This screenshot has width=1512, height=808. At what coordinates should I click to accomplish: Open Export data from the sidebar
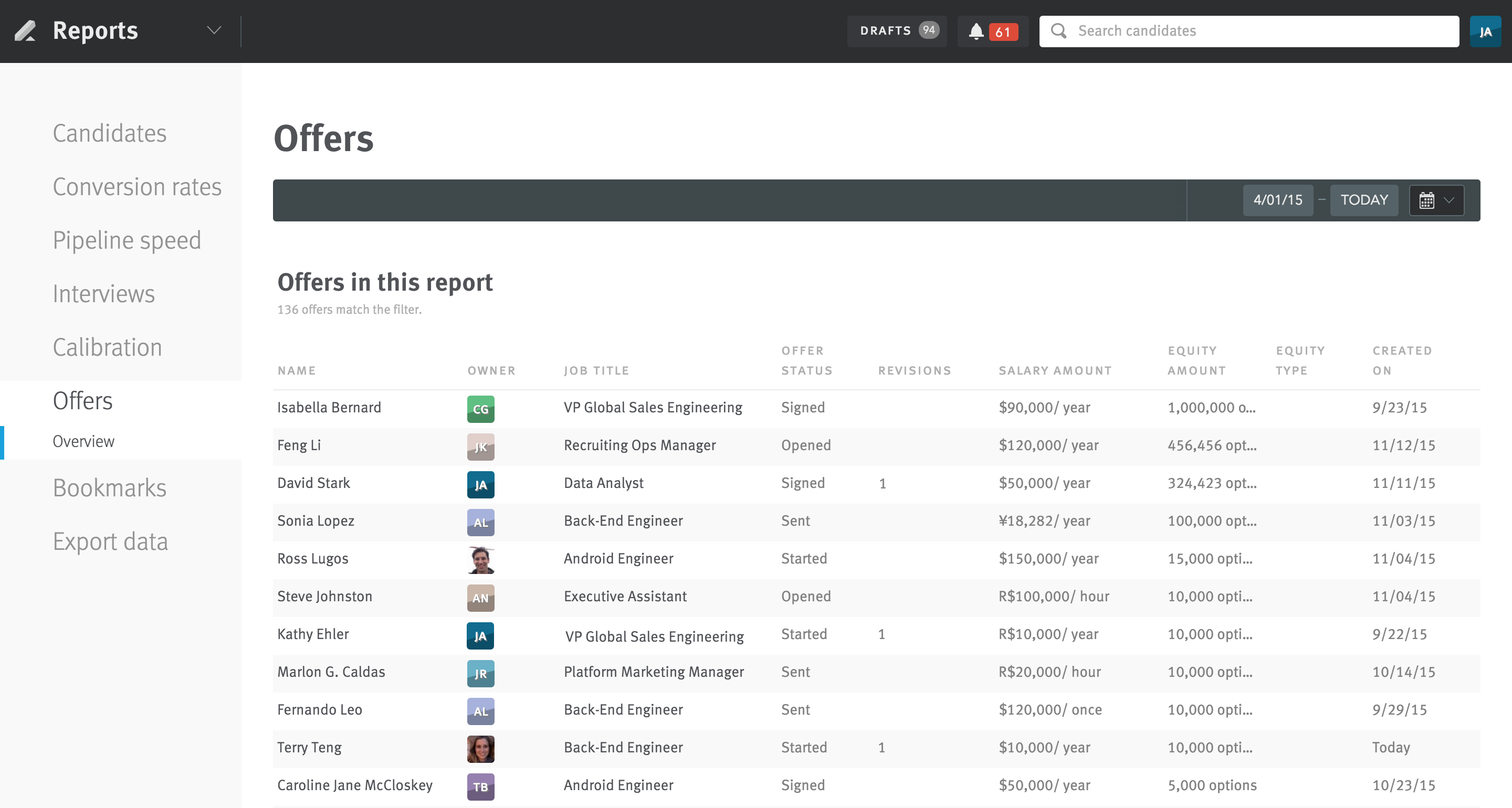point(110,541)
